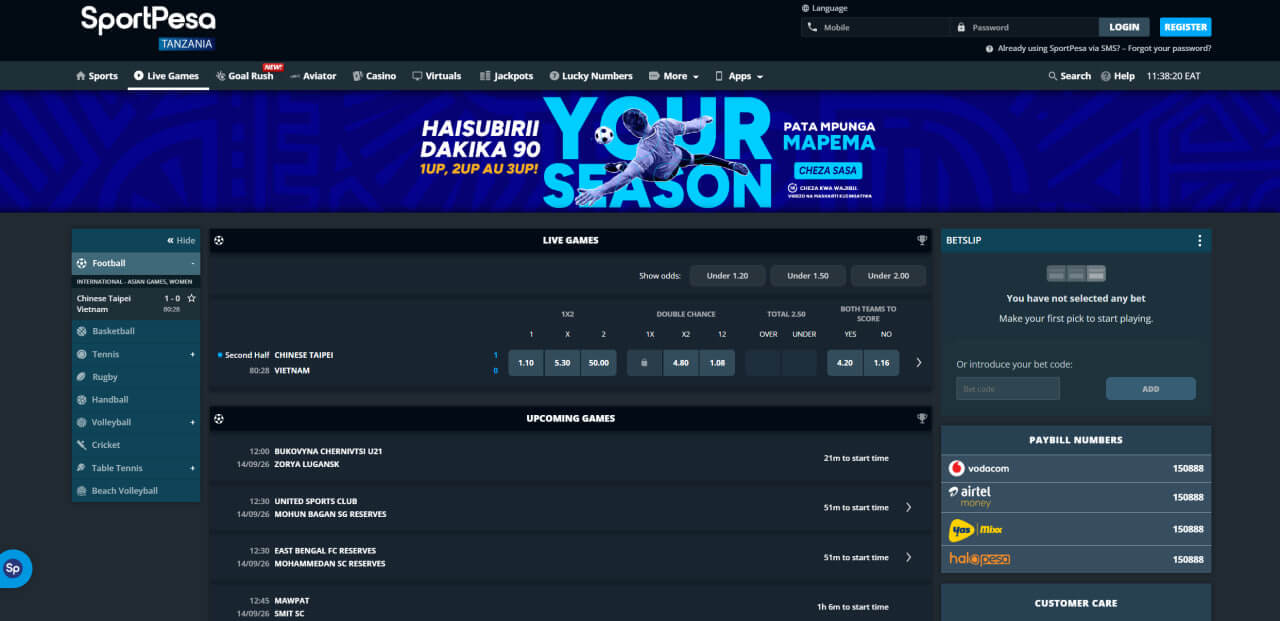Collapse the Football sport category
1280x621 pixels.
pyautogui.click(x=136, y=263)
